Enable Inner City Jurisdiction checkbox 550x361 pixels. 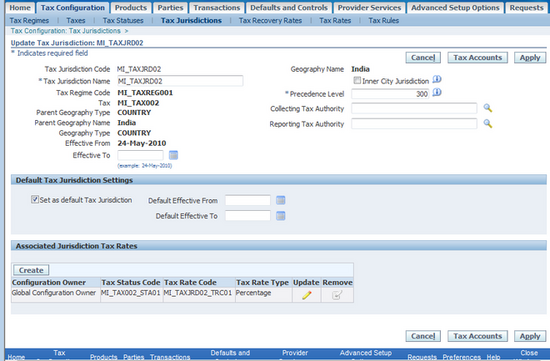point(357,81)
